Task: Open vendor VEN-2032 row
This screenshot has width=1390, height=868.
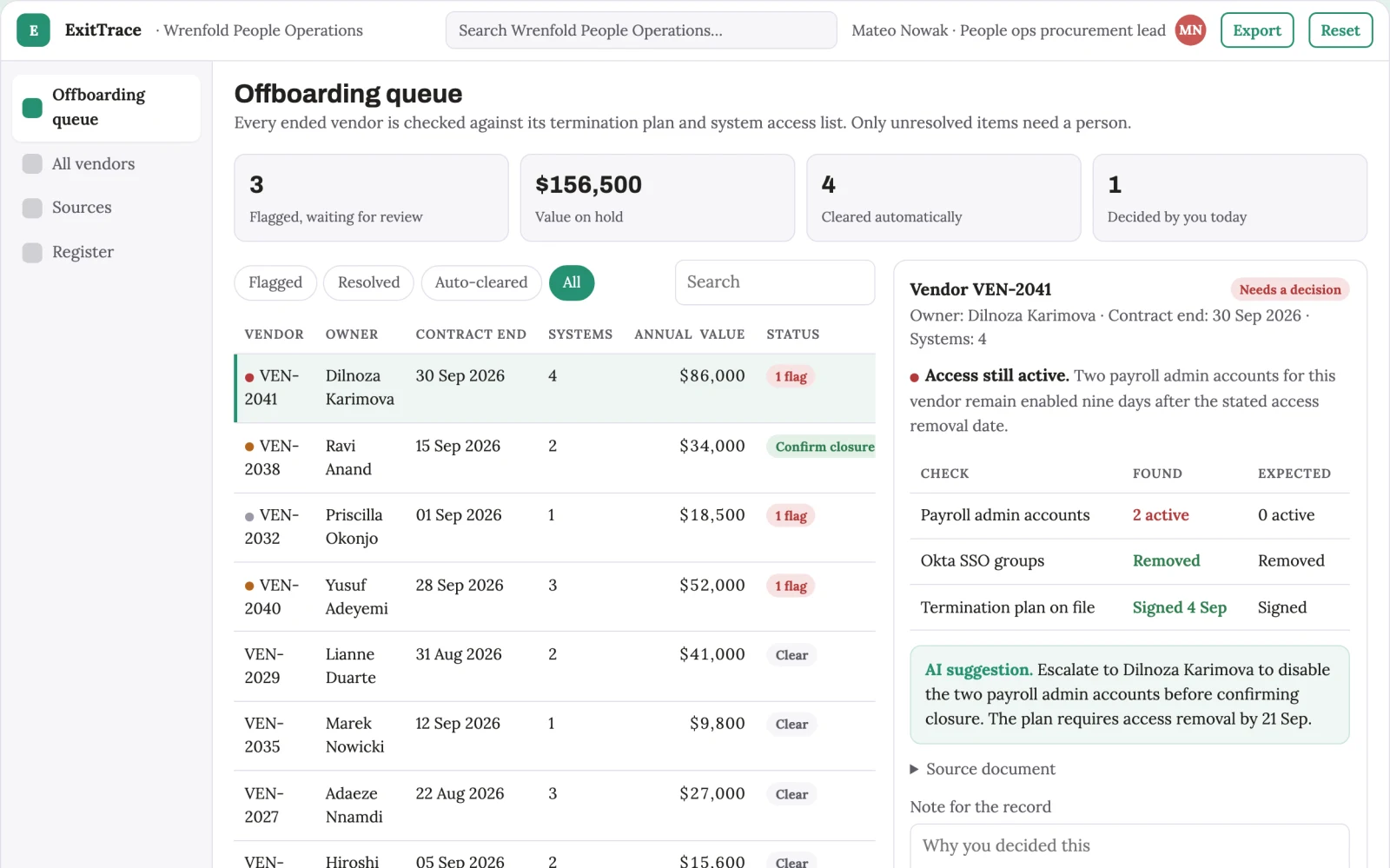Action: pos(555,527)
